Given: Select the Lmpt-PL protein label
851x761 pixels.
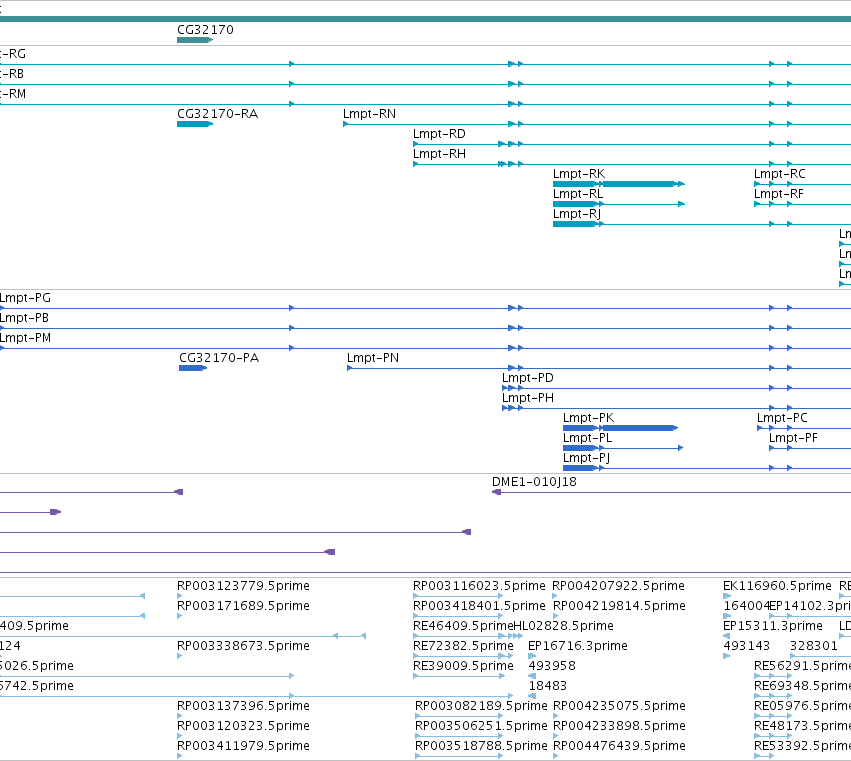Looking at the screenshot, I should coord(587,439).
